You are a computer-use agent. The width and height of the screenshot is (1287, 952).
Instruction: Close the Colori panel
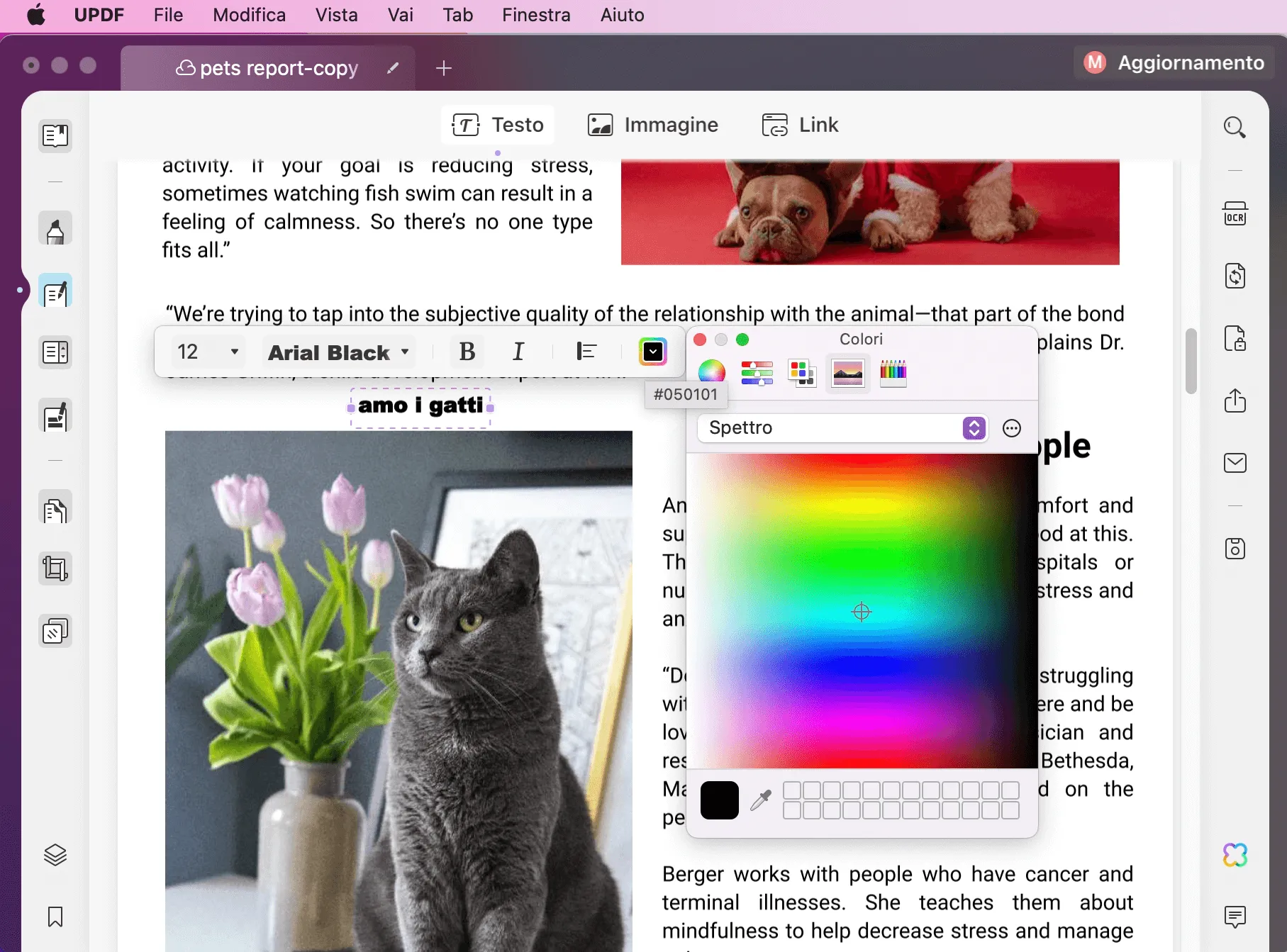[x=700, y=340]
